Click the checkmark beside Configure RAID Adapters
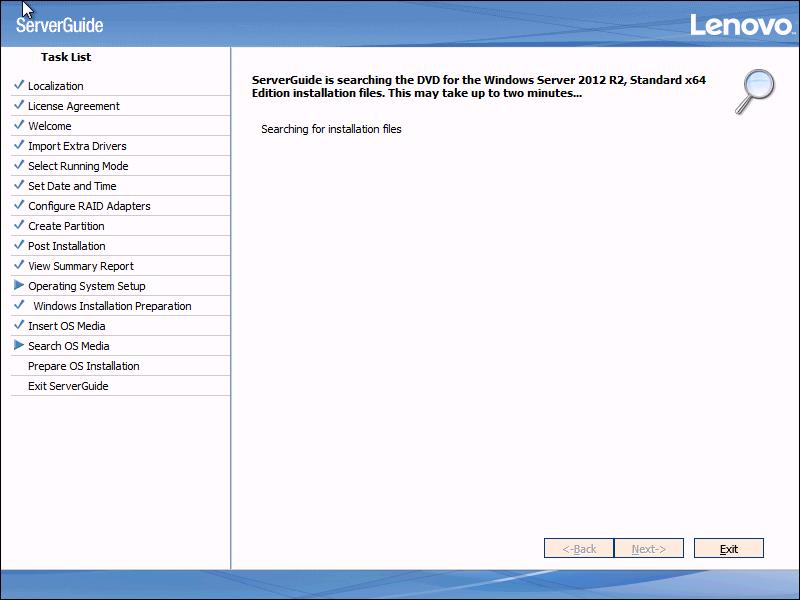The image size is (800, 600). point(19,205)
